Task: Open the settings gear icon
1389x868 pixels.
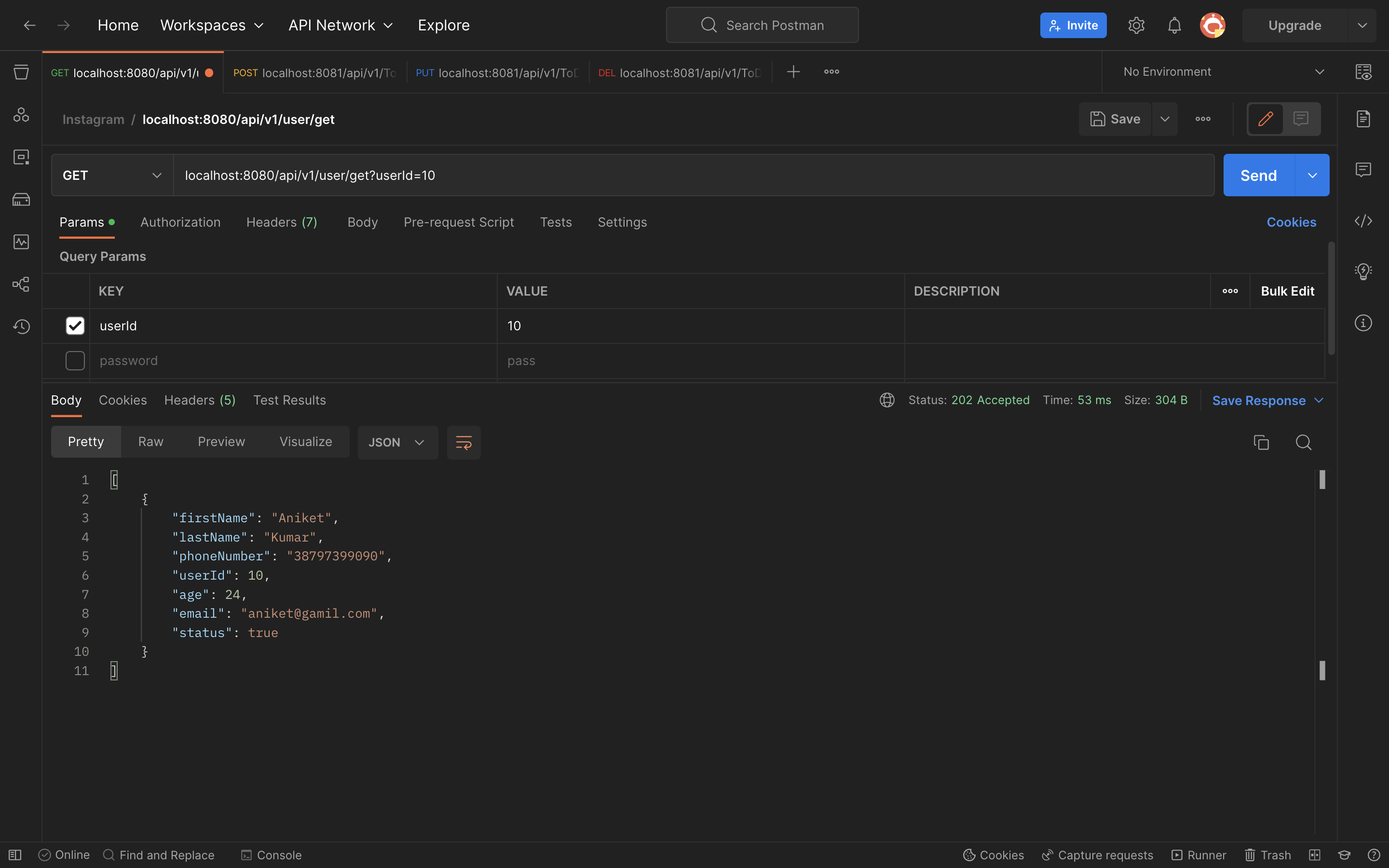Action: click(x=1136, y=25)
